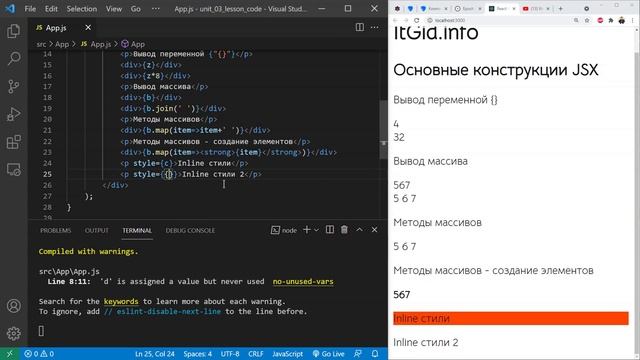Open the Go menu
Viewport: 640px width, 360px height.
click(136, 9)
